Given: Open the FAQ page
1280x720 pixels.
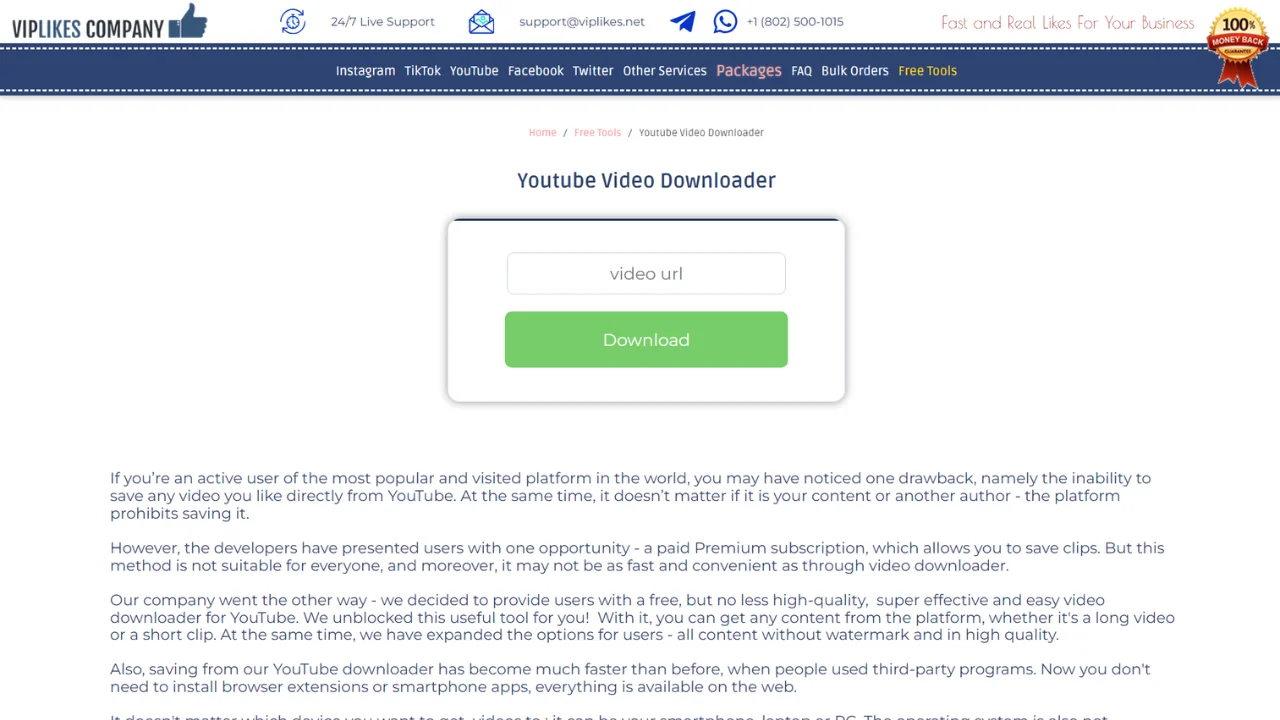Looking at the screenshot, I should 801,70.
